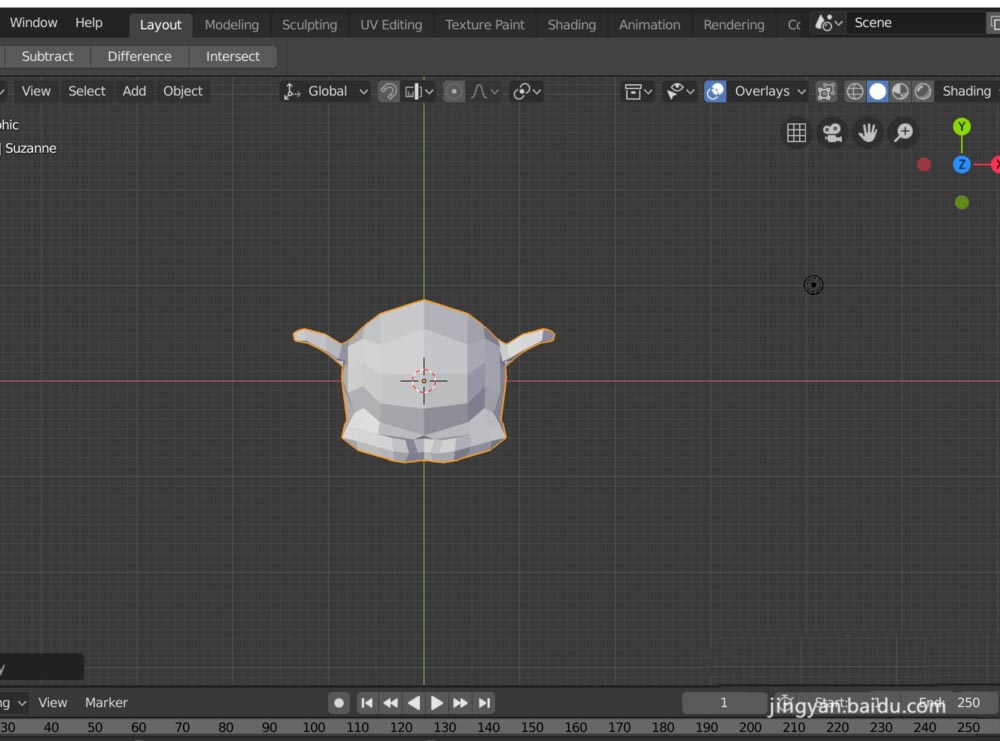
Task: Select the Layout workspace tab
Action: 161,25
